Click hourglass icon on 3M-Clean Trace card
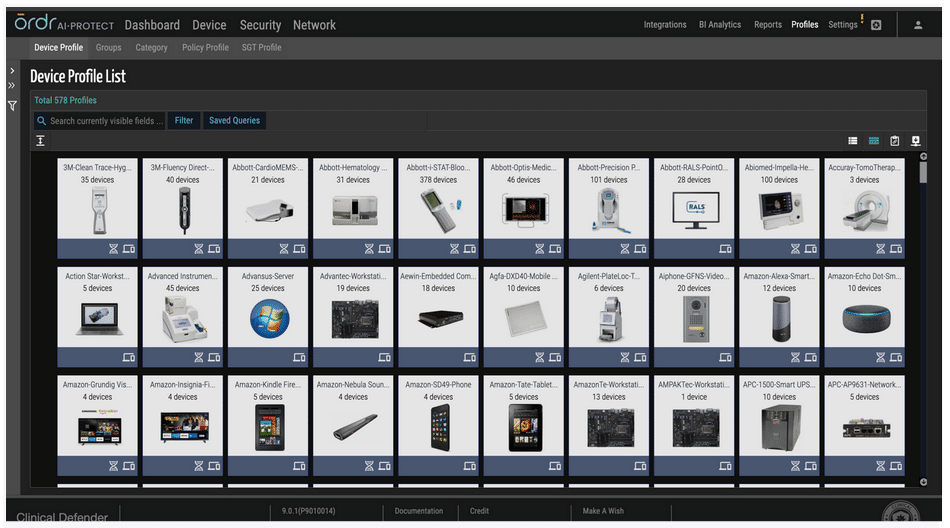 click(113, 249)
